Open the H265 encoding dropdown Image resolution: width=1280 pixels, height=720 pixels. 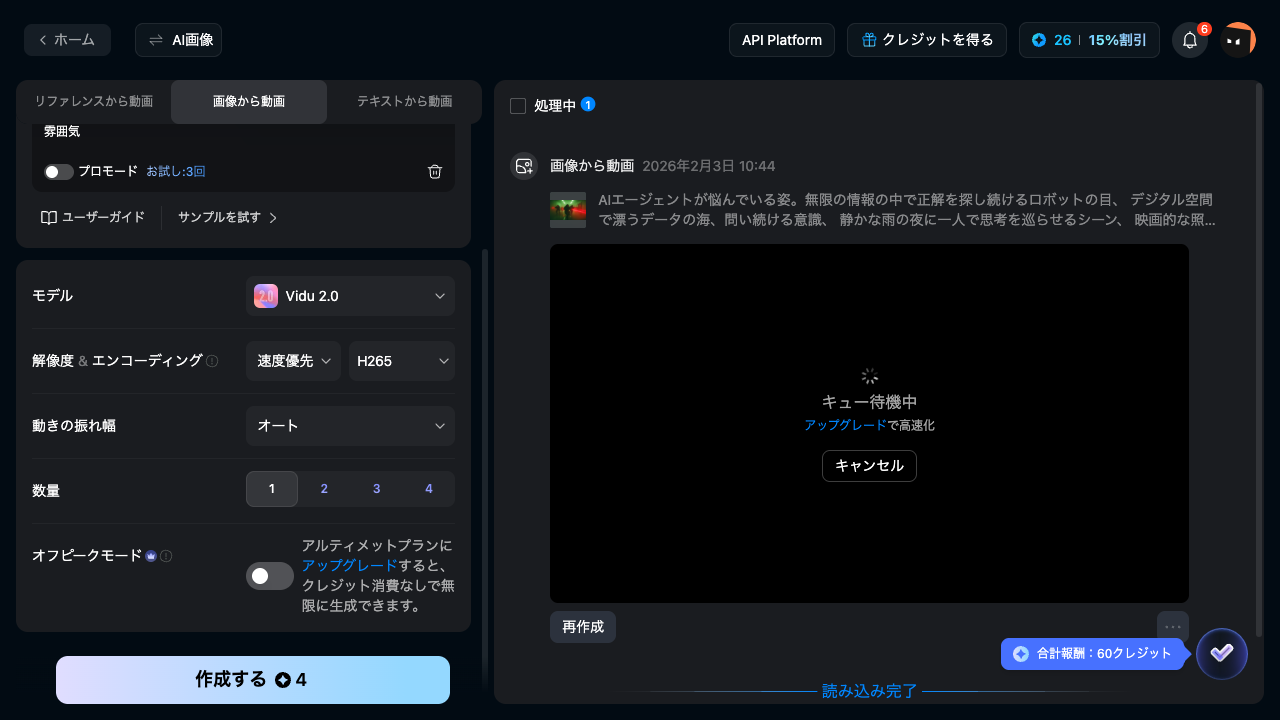point(402,361)
